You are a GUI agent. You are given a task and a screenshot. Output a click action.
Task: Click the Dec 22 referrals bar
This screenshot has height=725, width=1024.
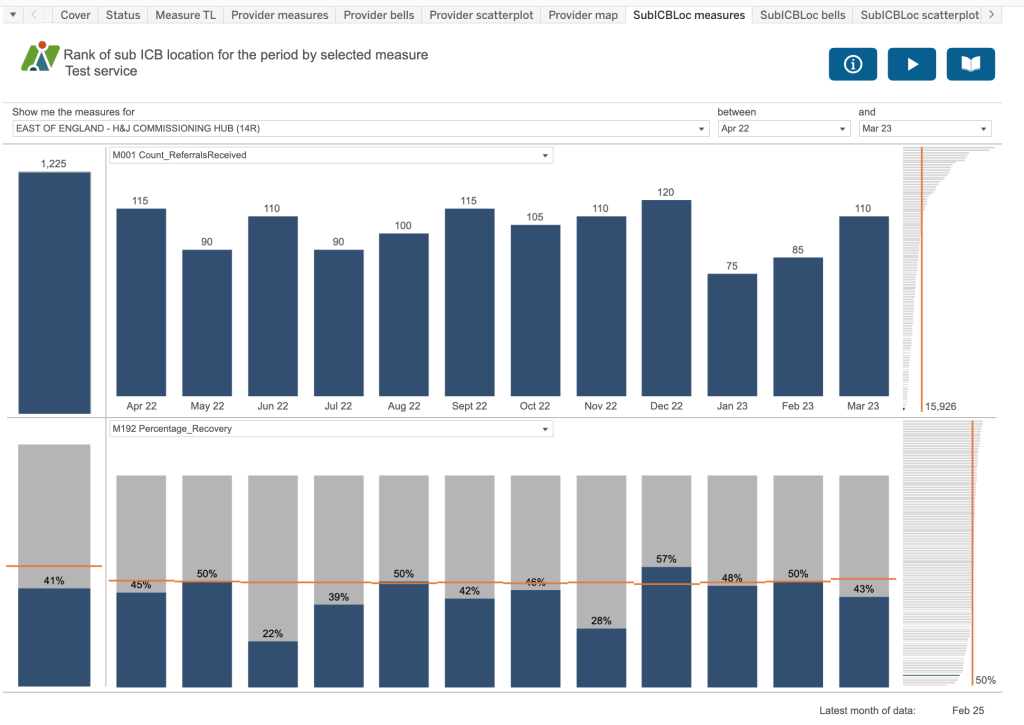[x=666, y=298]
